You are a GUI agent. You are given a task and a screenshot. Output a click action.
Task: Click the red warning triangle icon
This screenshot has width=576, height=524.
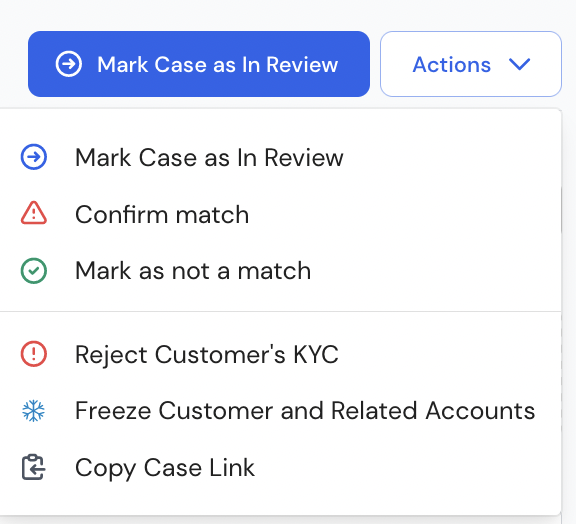tap(33, 213)
